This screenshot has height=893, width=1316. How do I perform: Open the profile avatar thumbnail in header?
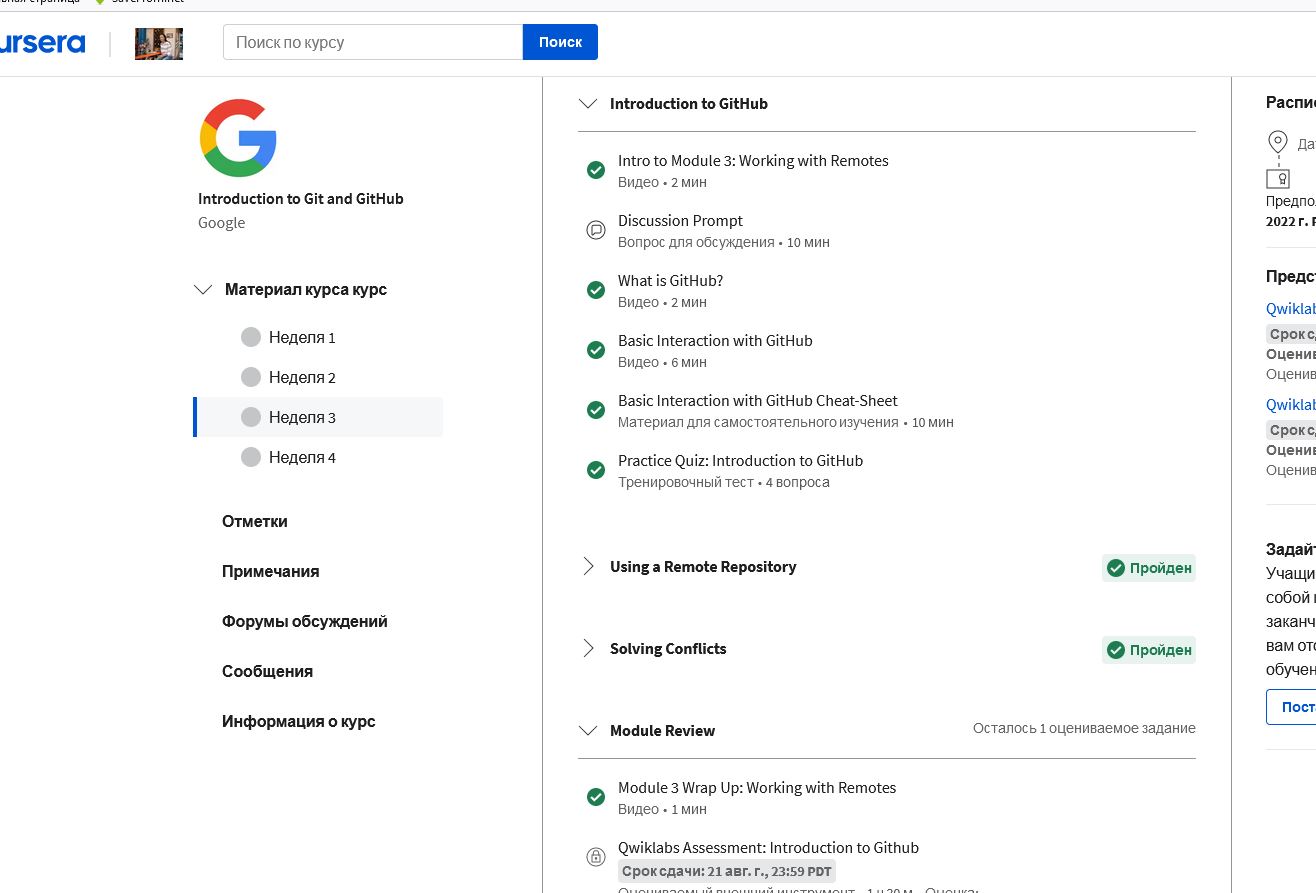(159, 43)
